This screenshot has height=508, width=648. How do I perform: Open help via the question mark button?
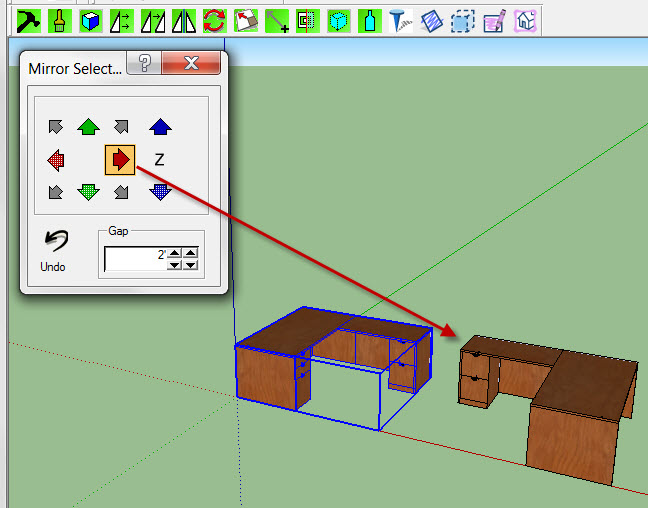tap(145, 65)
